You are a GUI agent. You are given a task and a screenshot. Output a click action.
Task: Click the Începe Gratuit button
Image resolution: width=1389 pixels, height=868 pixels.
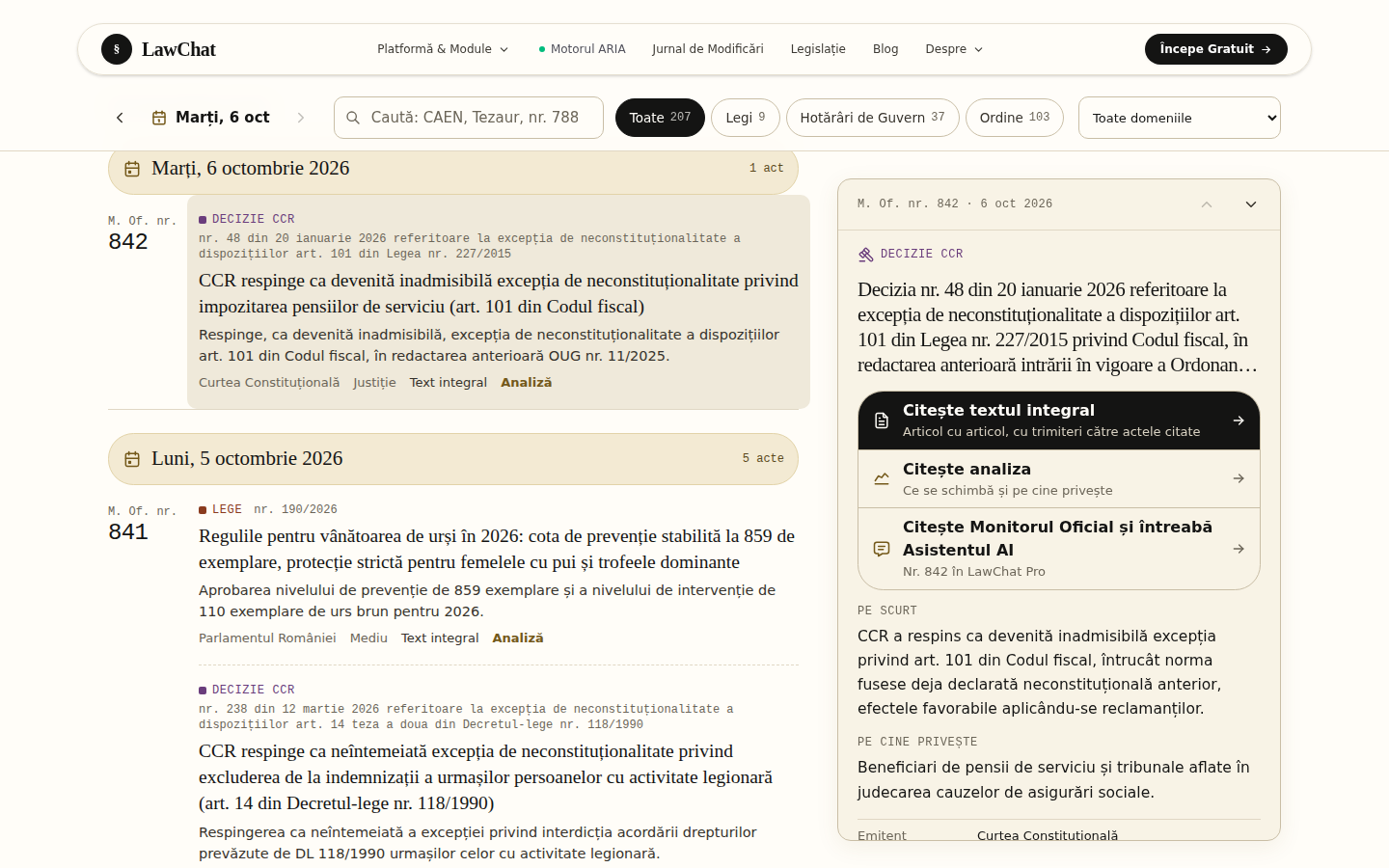[1216, 49]
